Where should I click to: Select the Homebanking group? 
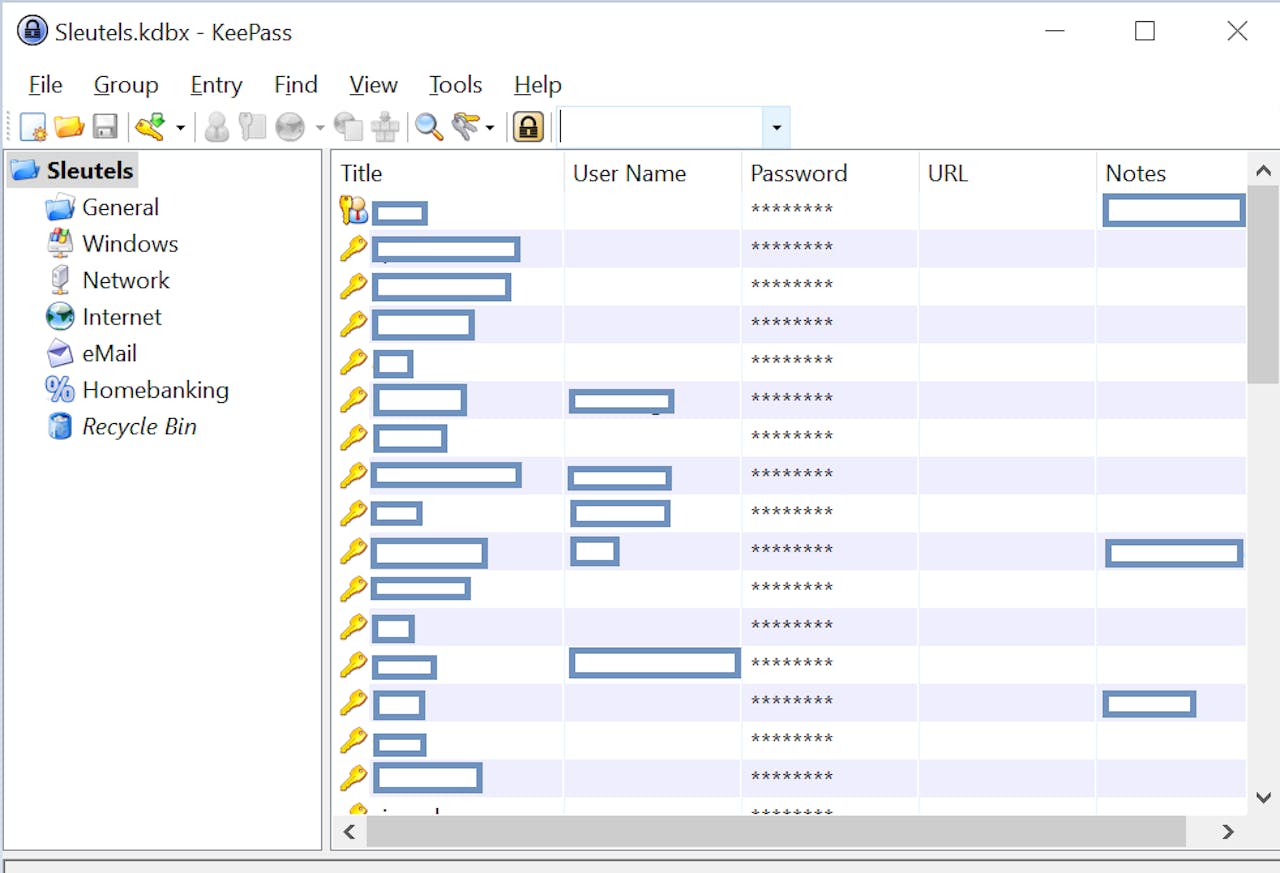tap(155, 390)
